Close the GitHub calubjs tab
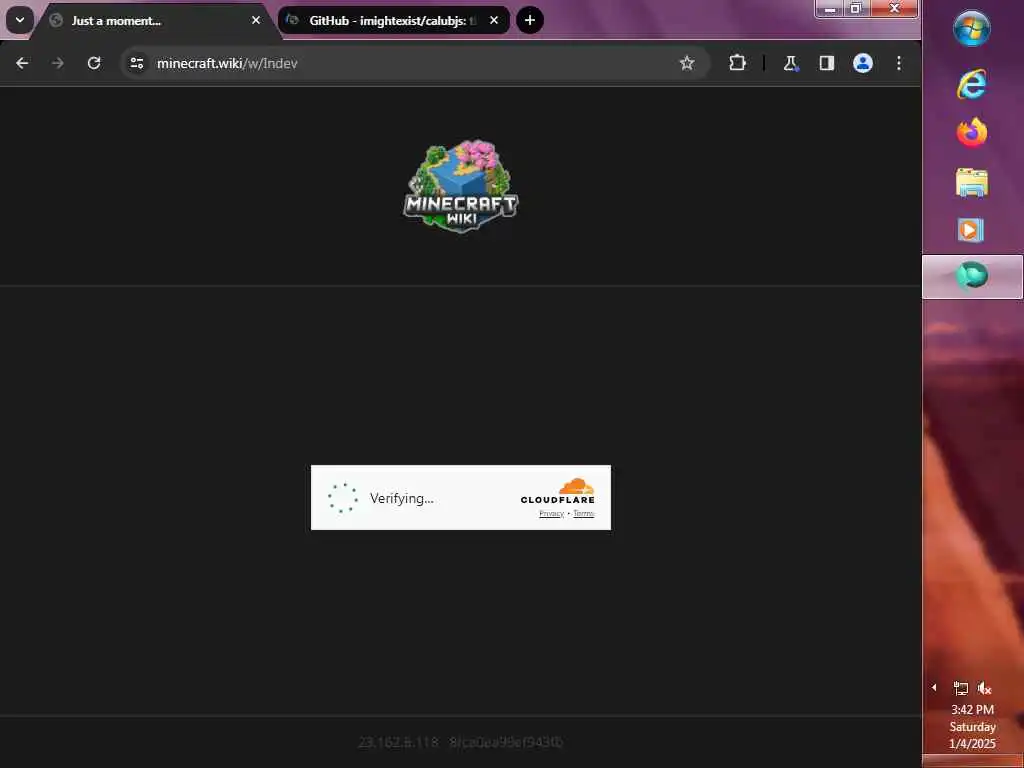 (494, 20)
